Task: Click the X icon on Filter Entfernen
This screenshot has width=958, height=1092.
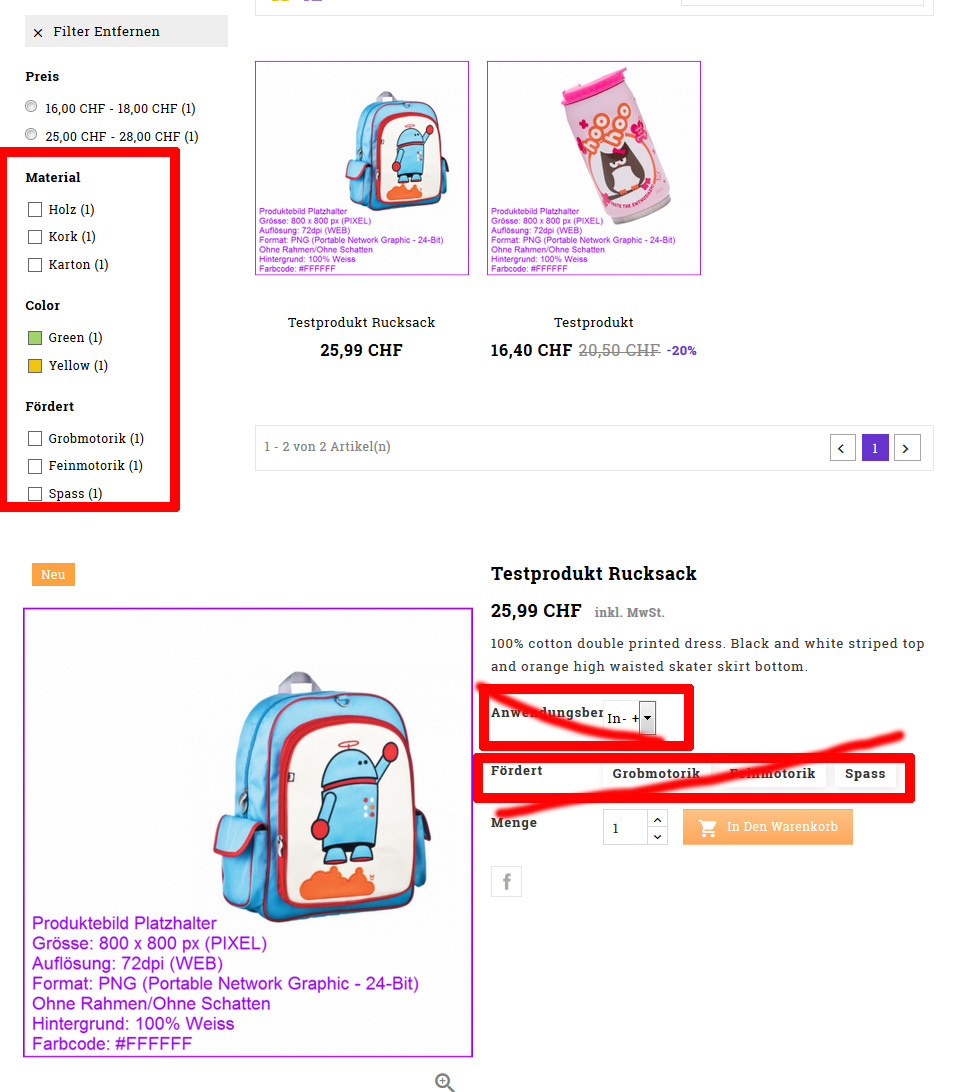Action: (38, 33)
